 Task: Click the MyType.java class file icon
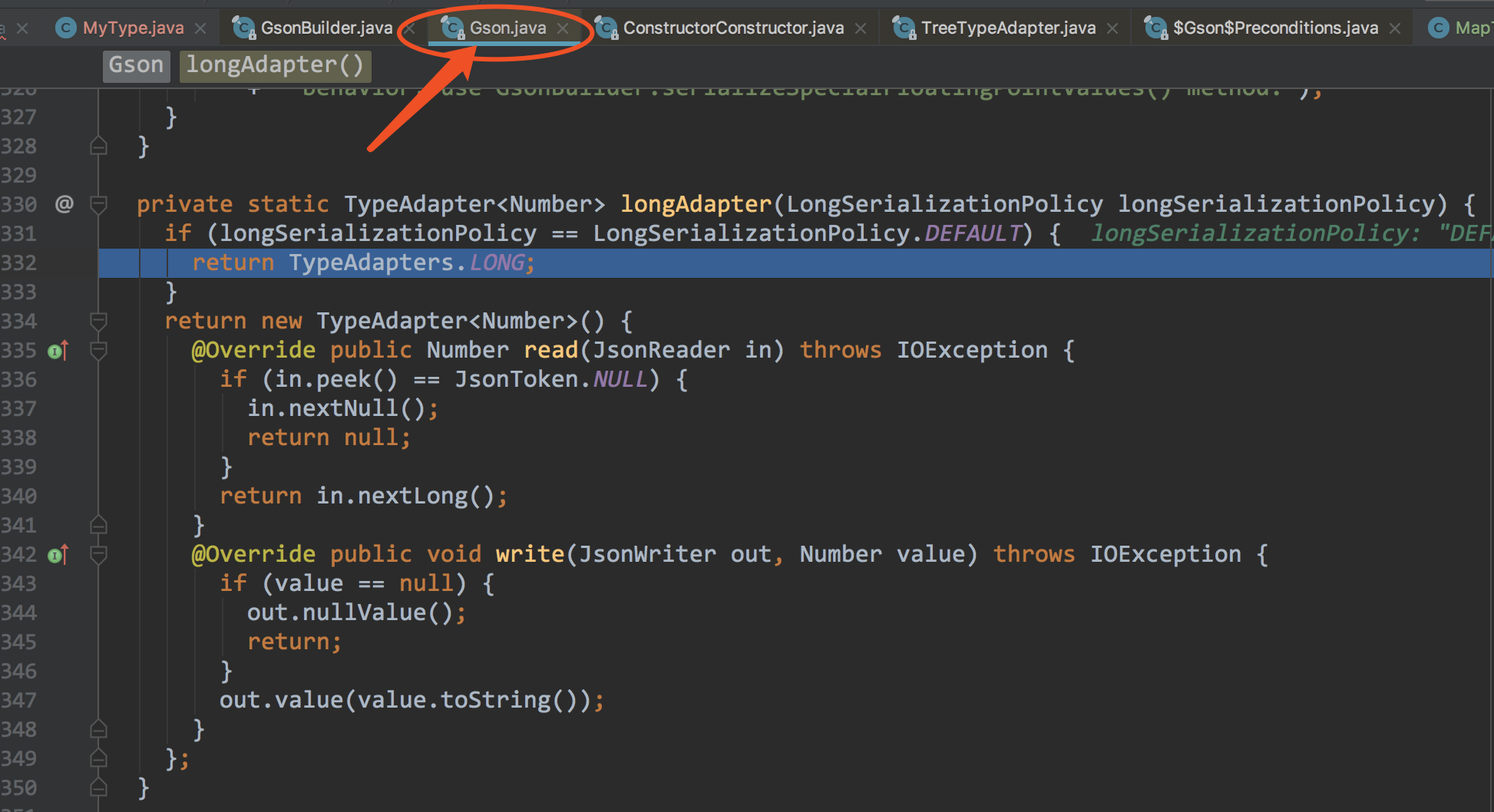click(66, 28)
